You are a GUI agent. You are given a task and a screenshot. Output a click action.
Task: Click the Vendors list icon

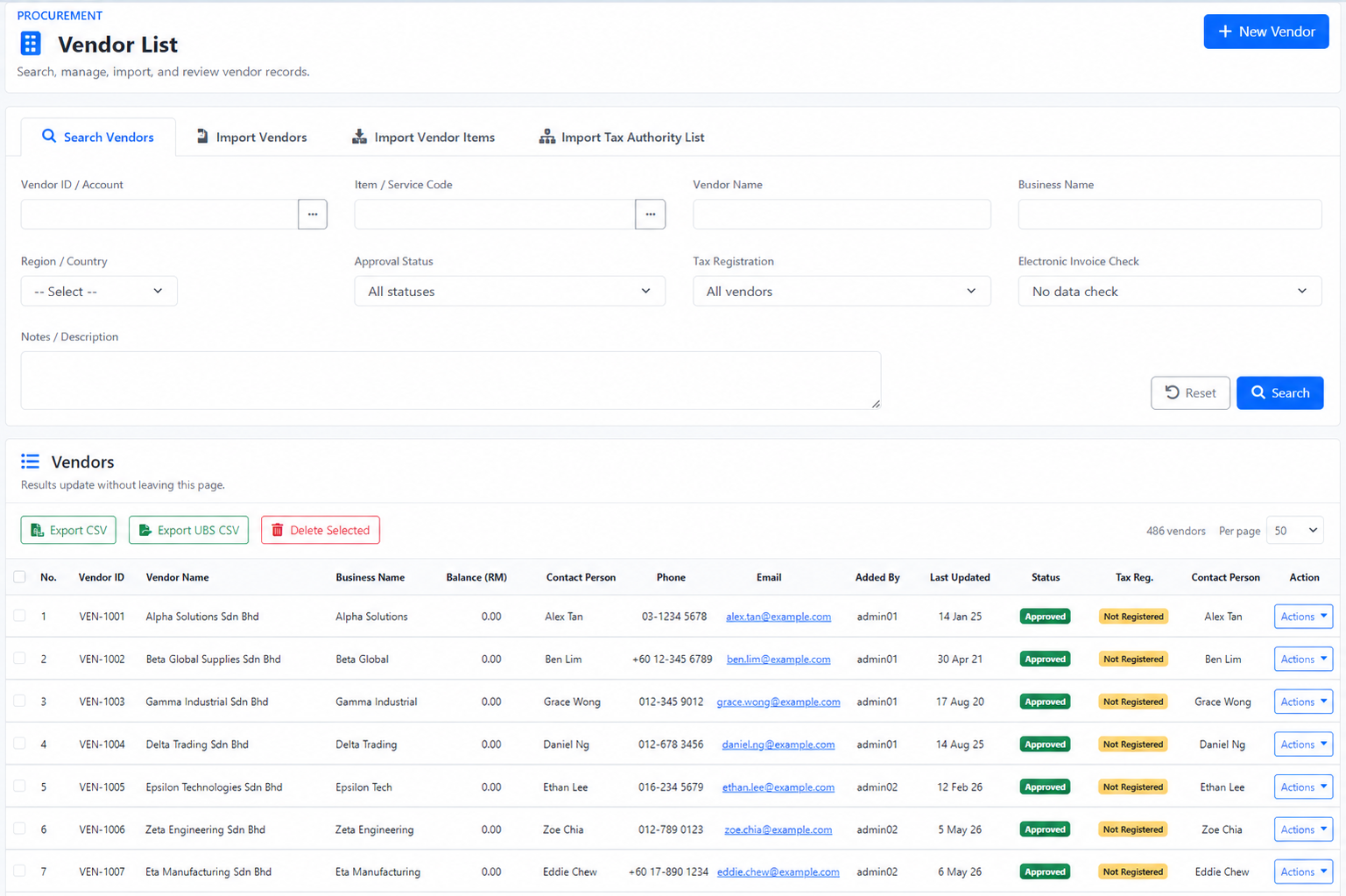(31, 462)
